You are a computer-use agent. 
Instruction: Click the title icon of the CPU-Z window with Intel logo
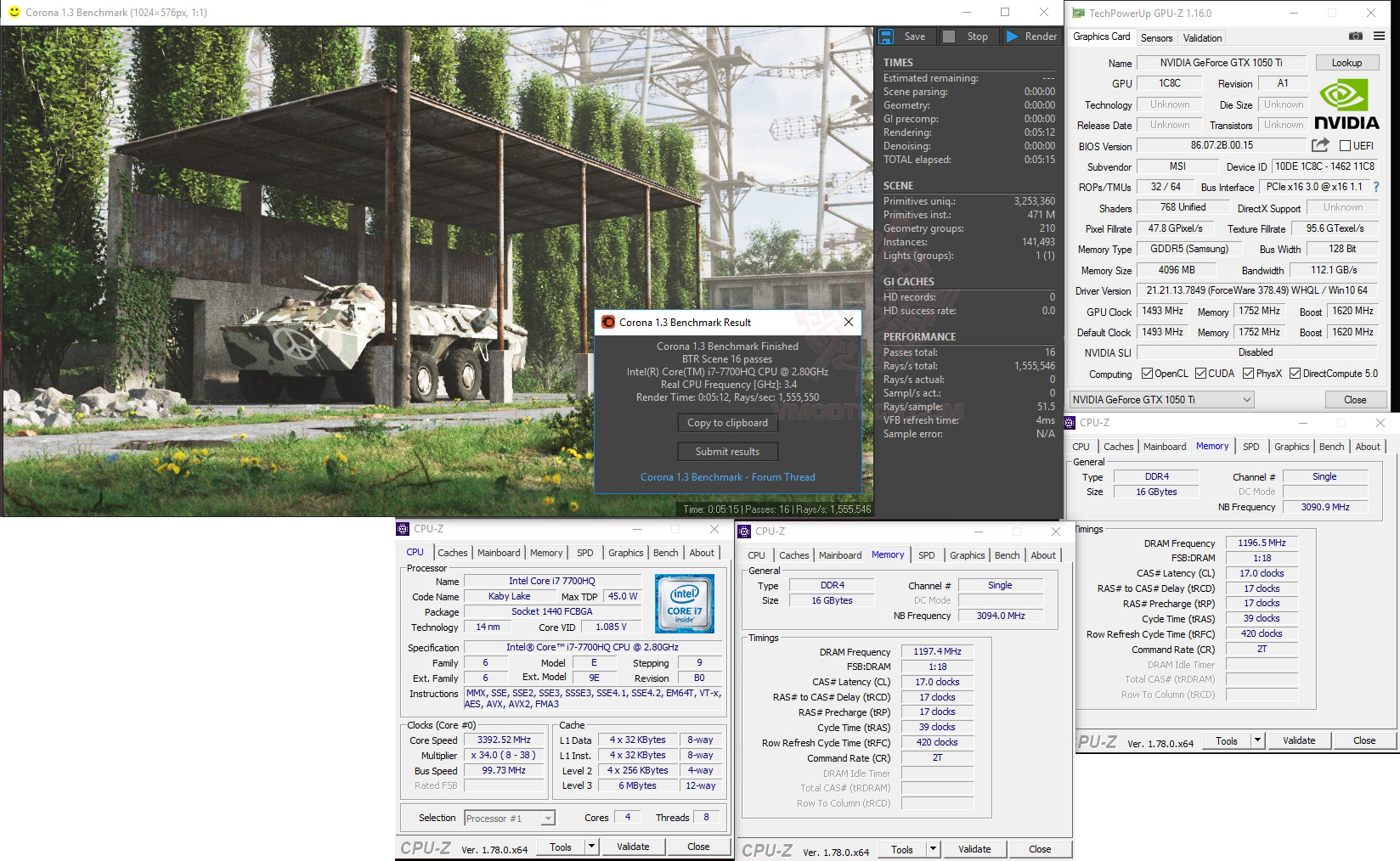tap(404, 528)
